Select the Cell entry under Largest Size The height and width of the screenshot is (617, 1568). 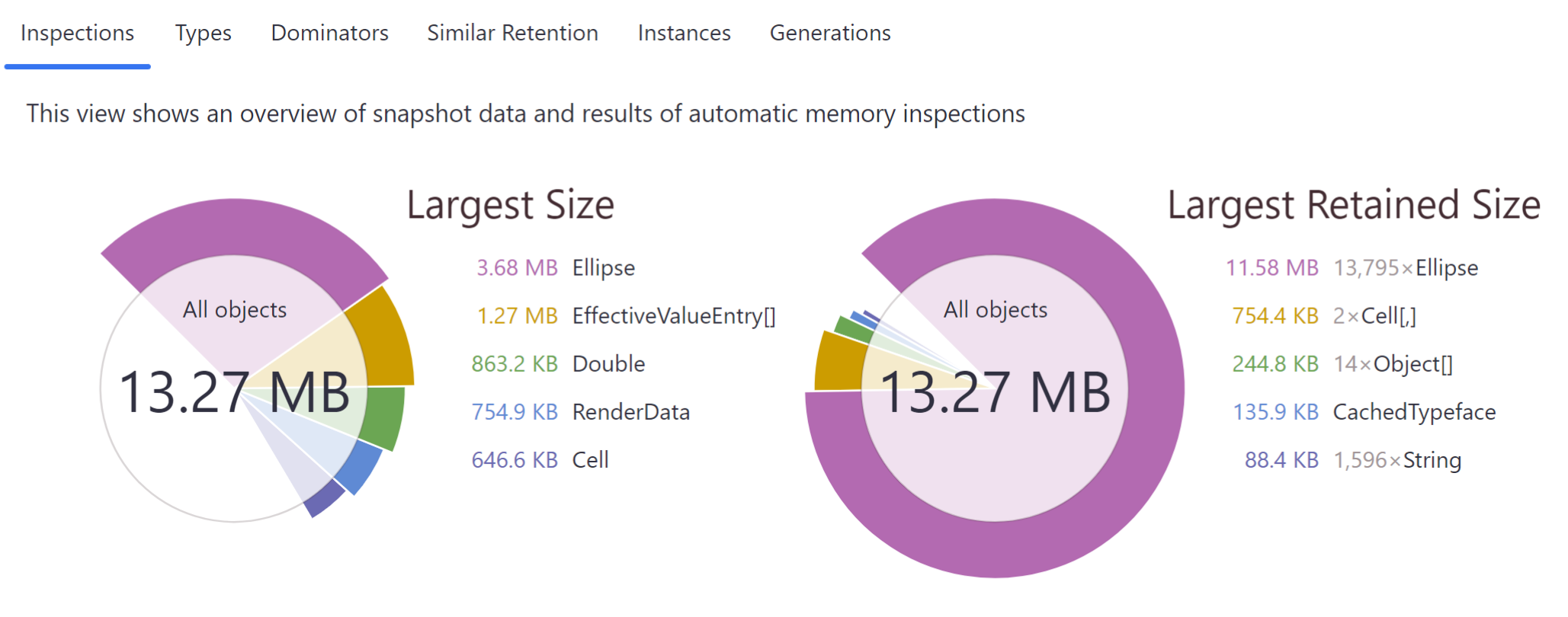click(x=590, y=459)
